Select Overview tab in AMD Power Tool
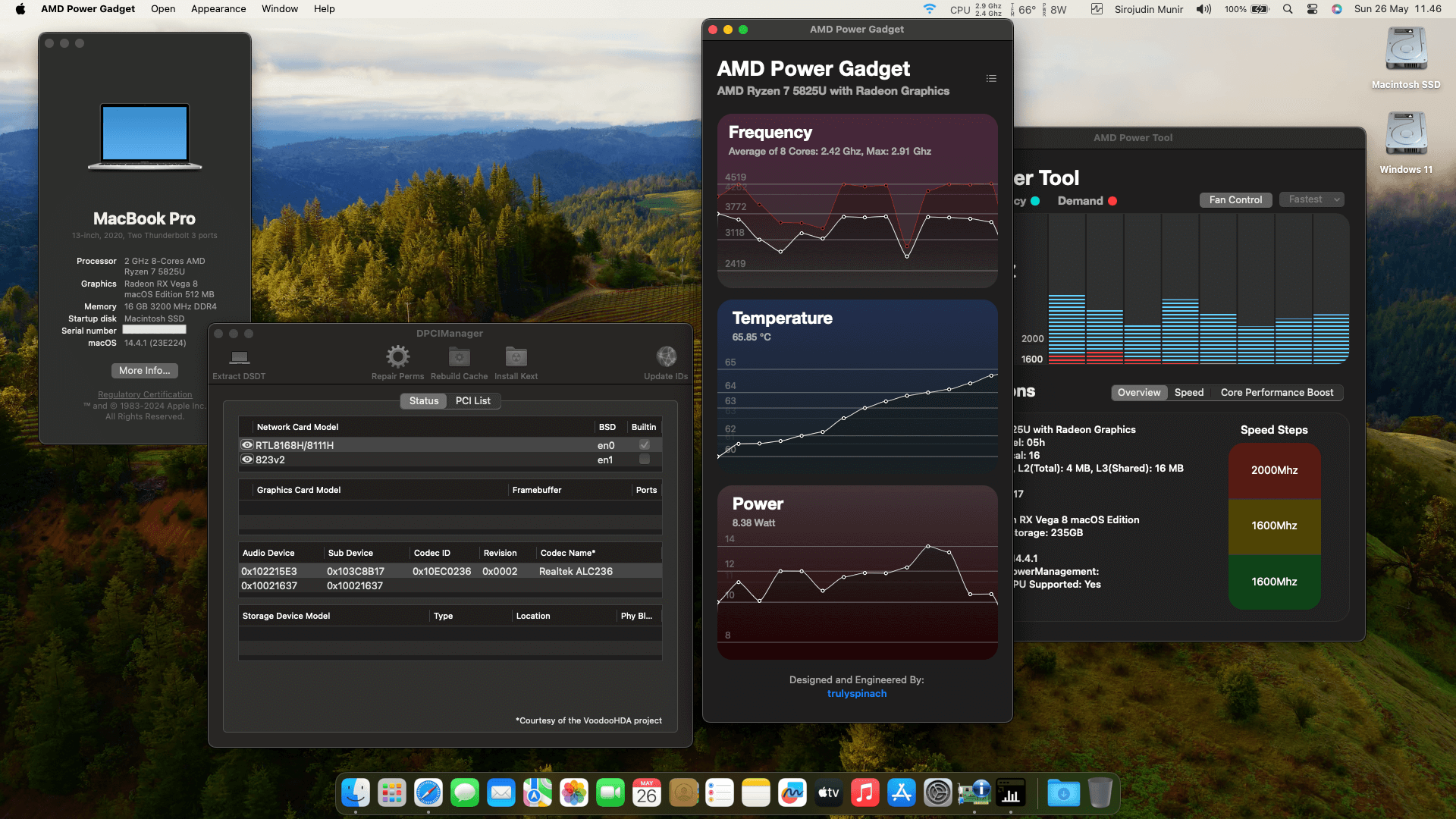 click(1139, 393)
